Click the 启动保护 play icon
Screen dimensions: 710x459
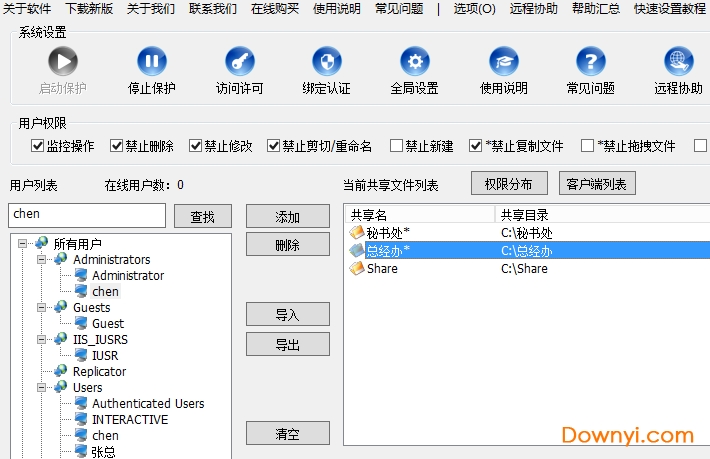(x=63, y=61)
